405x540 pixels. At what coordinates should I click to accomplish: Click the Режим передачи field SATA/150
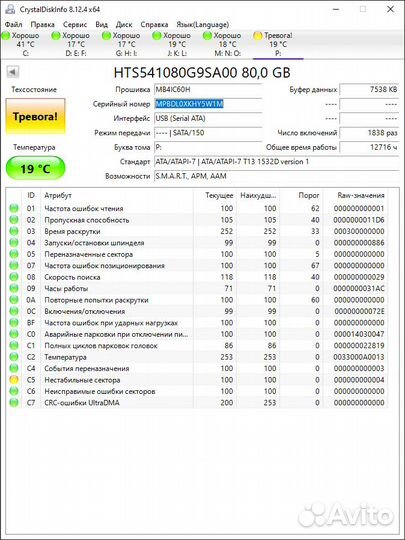[208, 133]
